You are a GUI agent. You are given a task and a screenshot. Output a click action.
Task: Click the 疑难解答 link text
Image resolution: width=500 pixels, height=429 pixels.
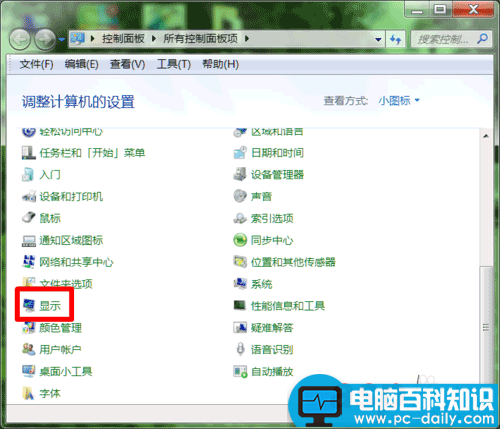coord(272,328)
